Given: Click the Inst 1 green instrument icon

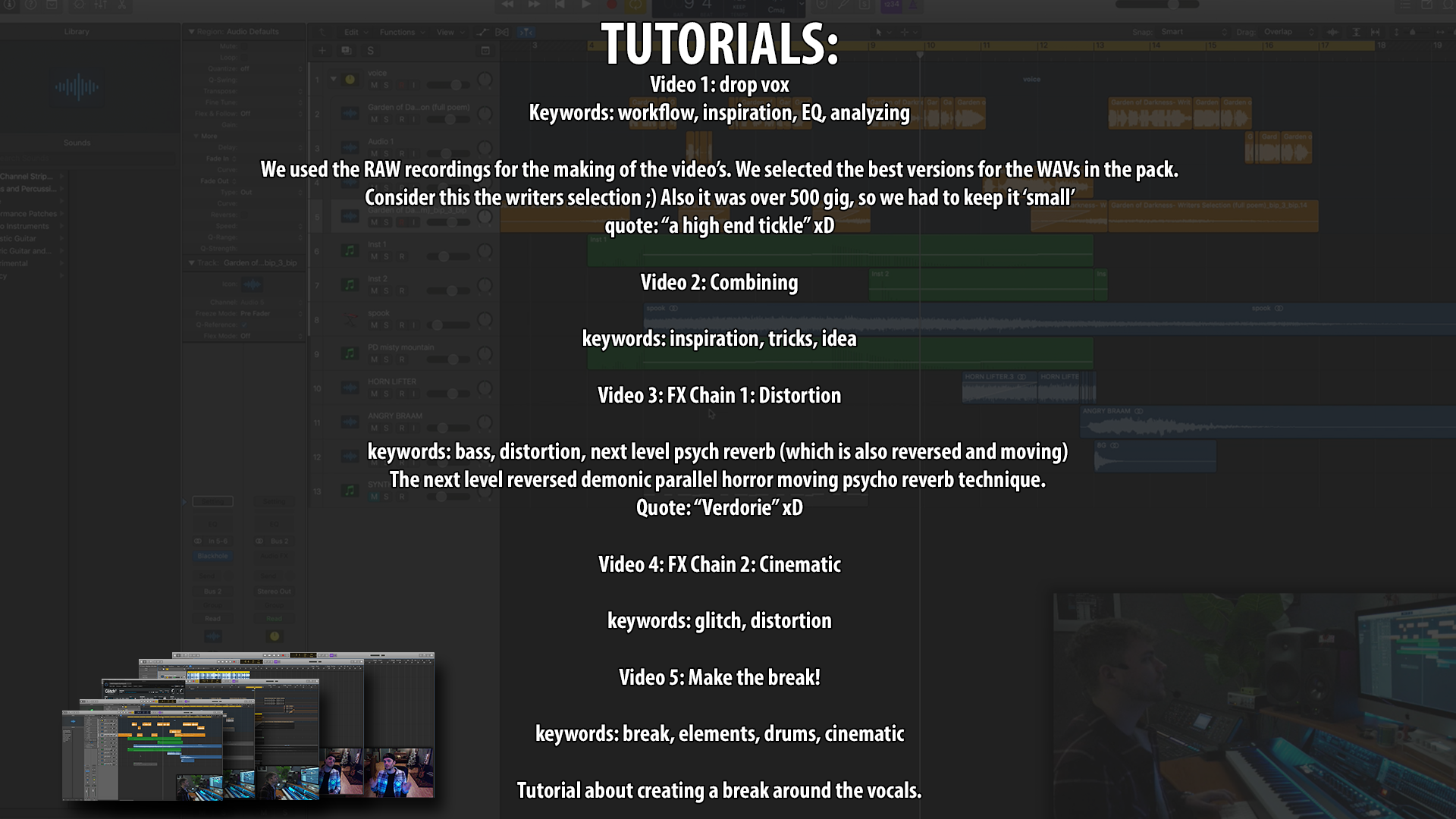Looking at the screenshot, I should [x=350, y=250].
